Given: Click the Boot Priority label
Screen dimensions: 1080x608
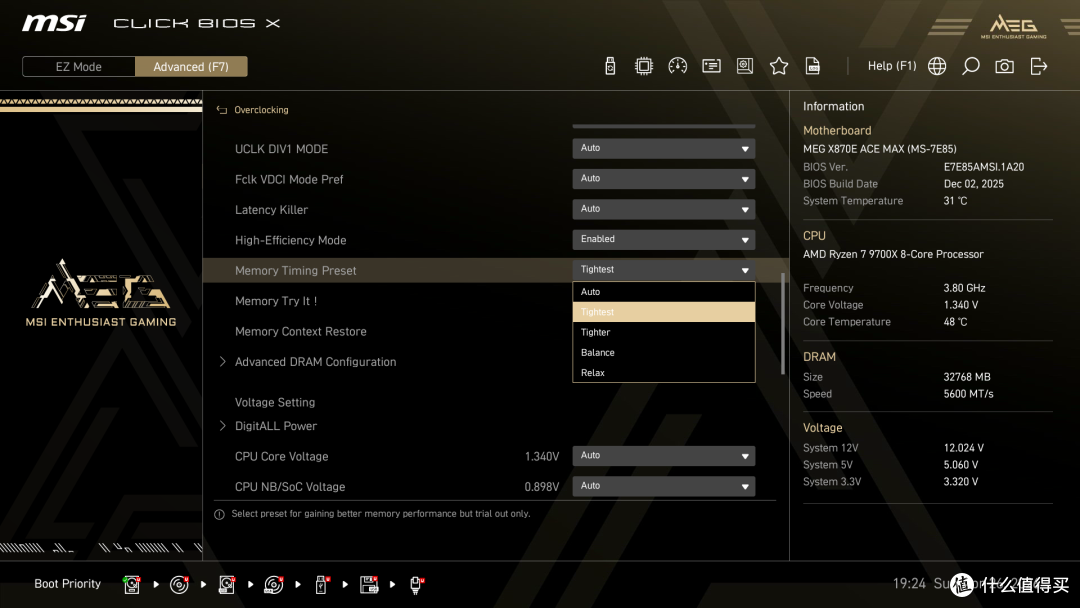Looking at the screenshot, I should pyautogui.click(x=68, y=584).
